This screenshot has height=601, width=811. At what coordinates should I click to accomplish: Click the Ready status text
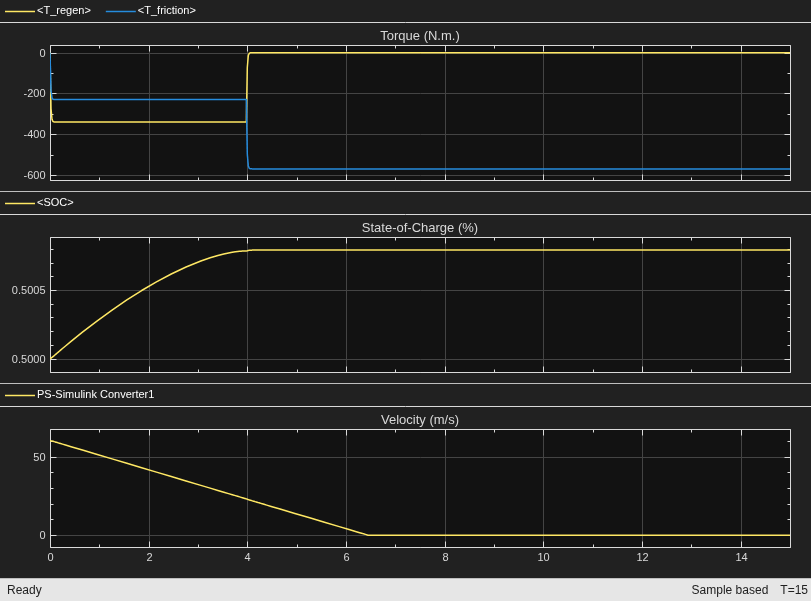point(24,590)
